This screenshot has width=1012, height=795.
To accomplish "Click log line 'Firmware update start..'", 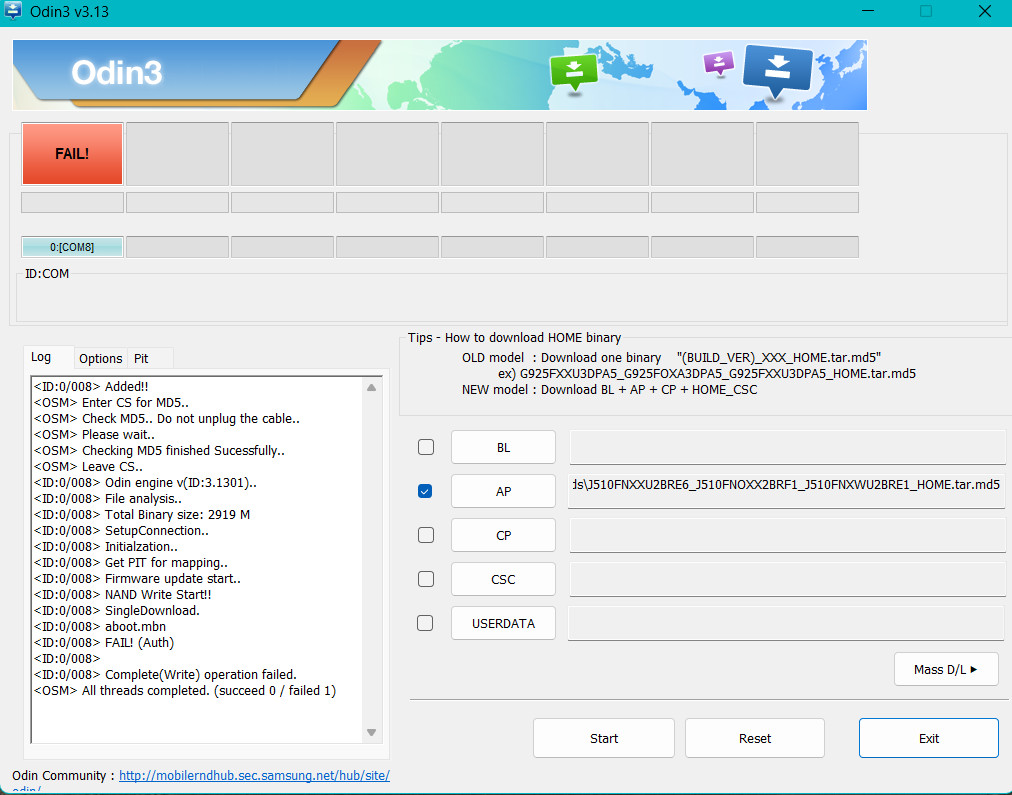I will (x=137, y=579).
